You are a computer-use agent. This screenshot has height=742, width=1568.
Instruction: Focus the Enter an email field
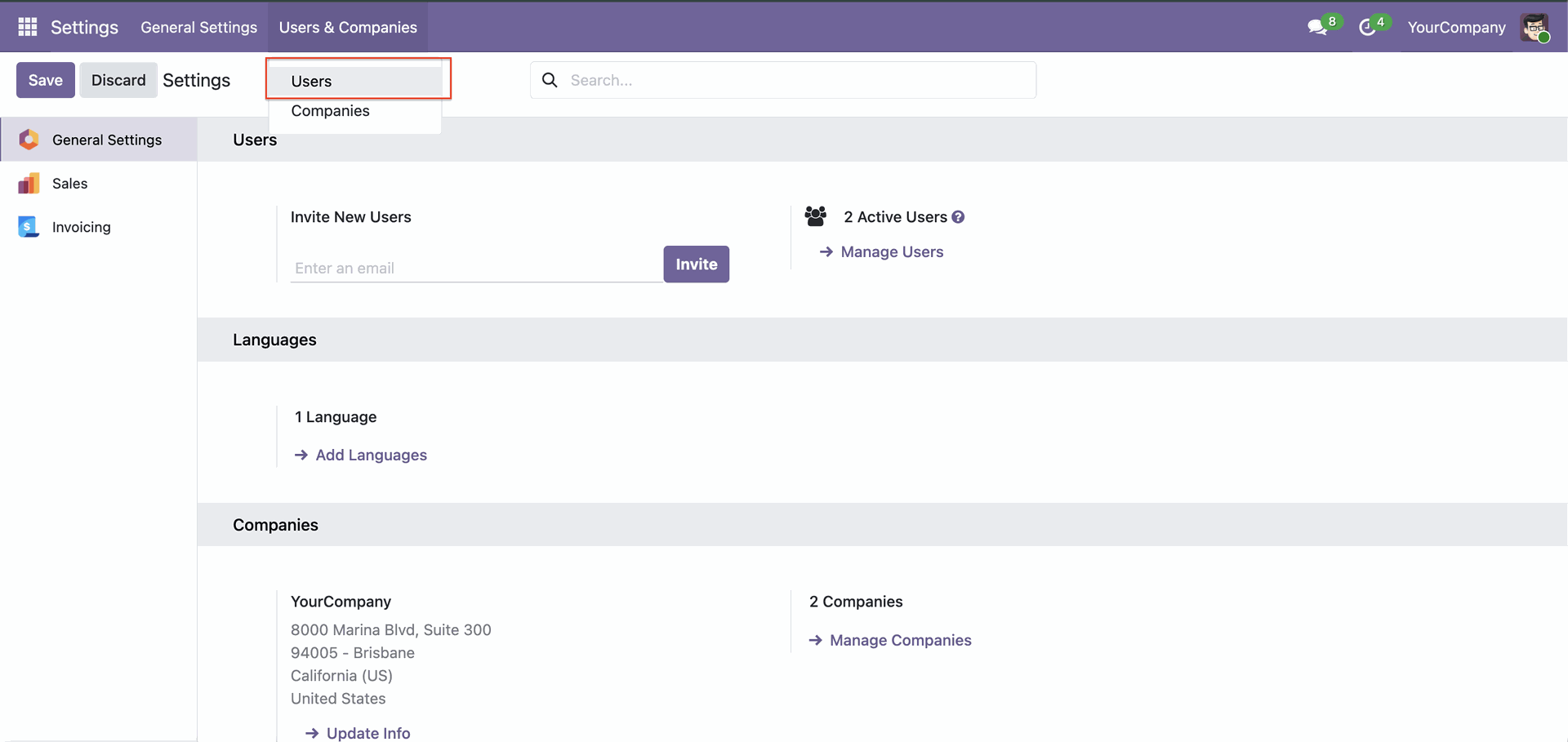click(x=476, y=268)
